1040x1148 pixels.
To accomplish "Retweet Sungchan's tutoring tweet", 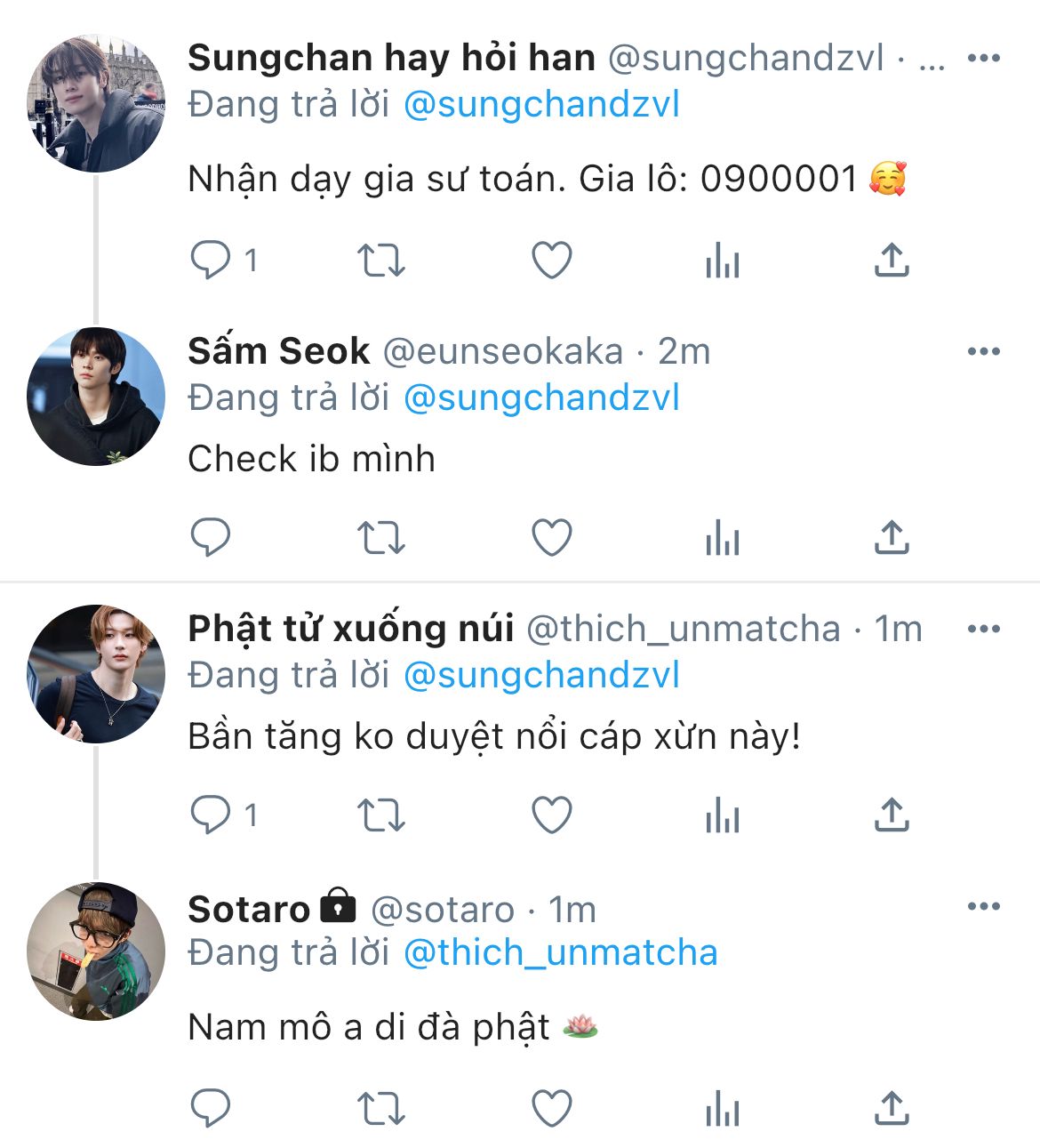I will 380,261.
